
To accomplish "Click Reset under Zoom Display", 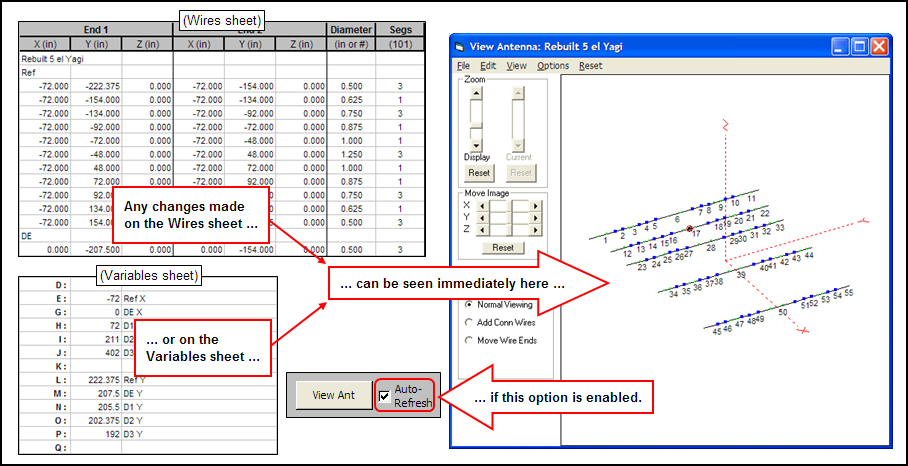I will pyautogui.click(x=478, y=172).
